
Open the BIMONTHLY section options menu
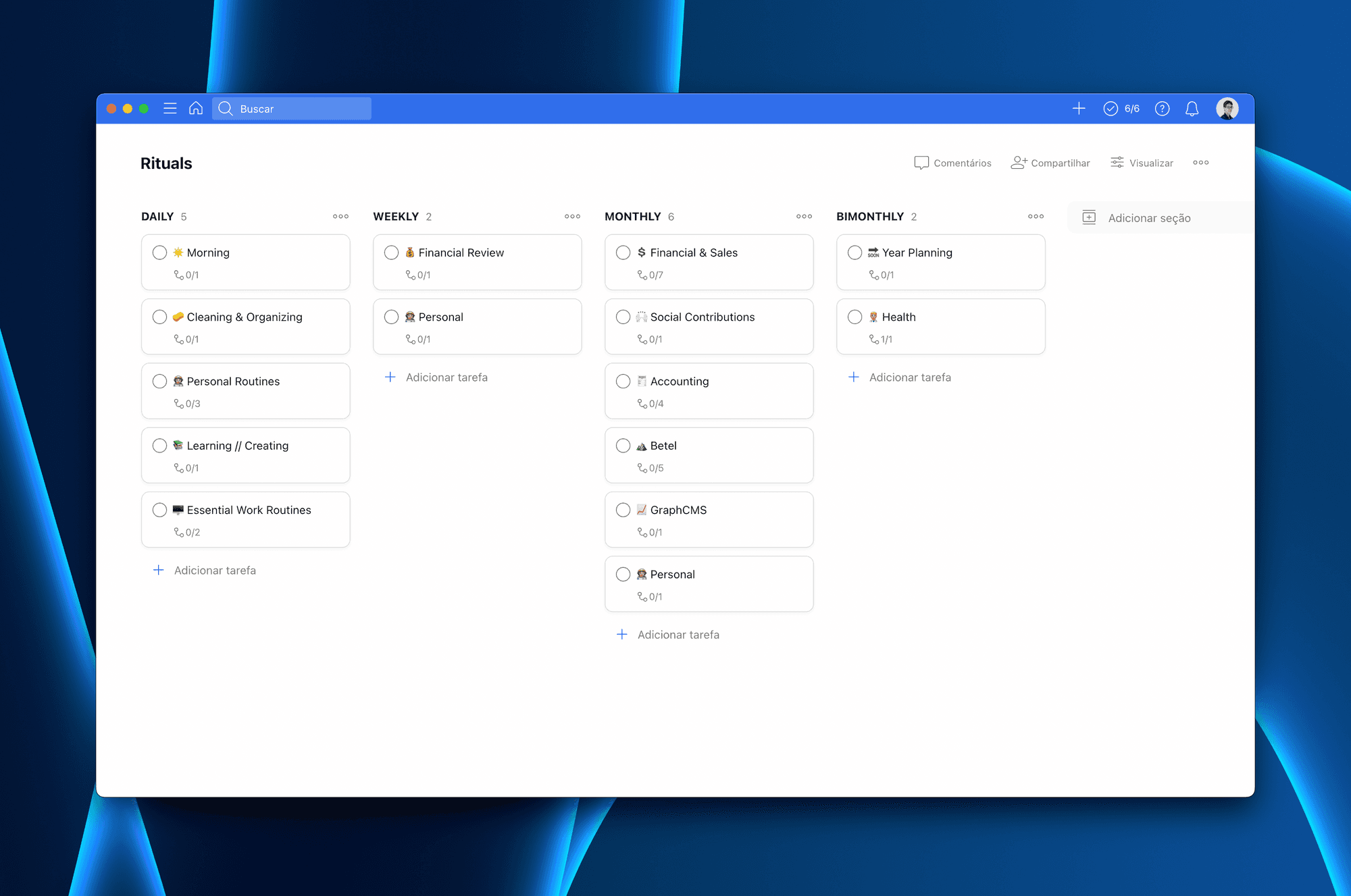(x=1036, y=216)
